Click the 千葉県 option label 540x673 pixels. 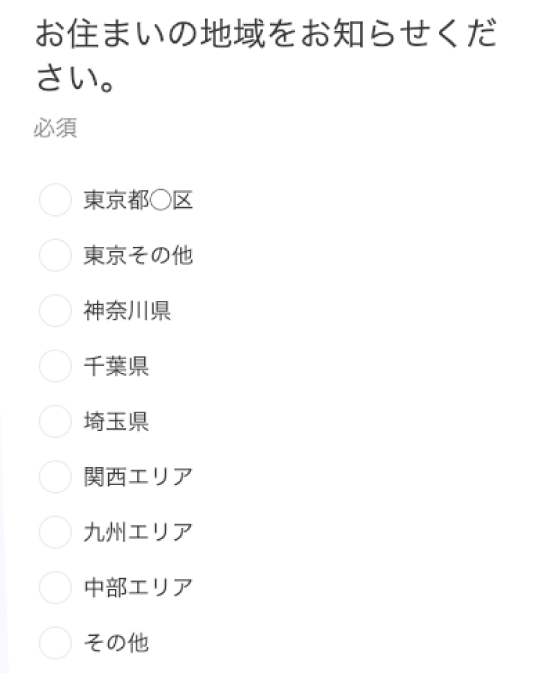coord(116,366)
